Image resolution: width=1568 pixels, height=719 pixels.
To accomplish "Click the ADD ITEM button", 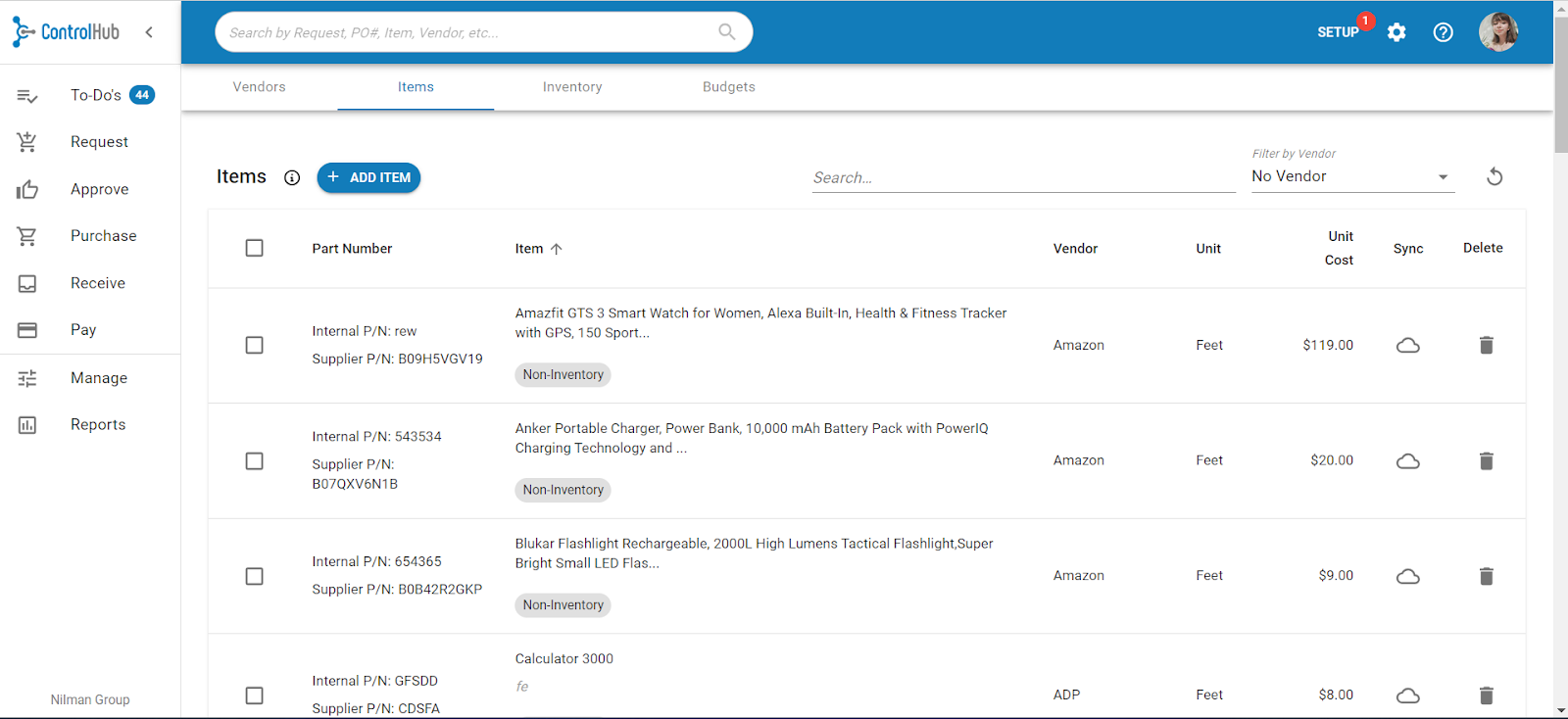I will tap(368, 177).
